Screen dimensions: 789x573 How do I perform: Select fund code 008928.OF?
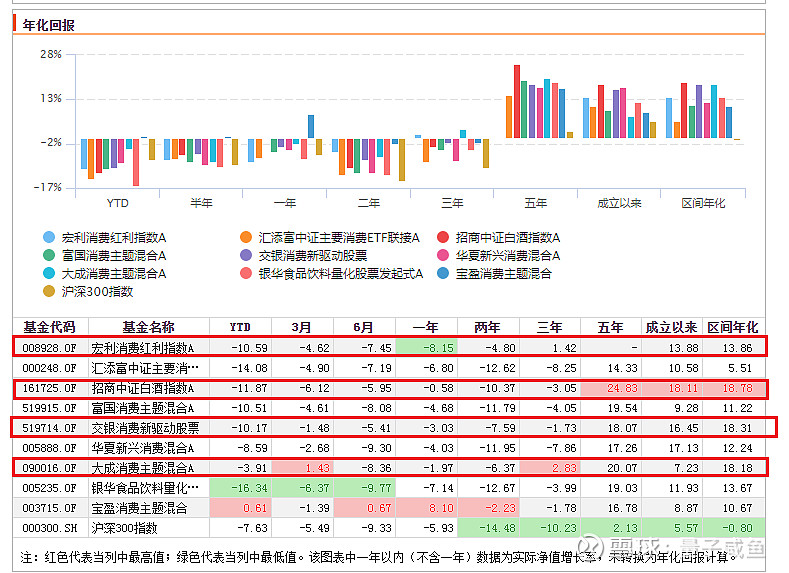click(49, 348)
